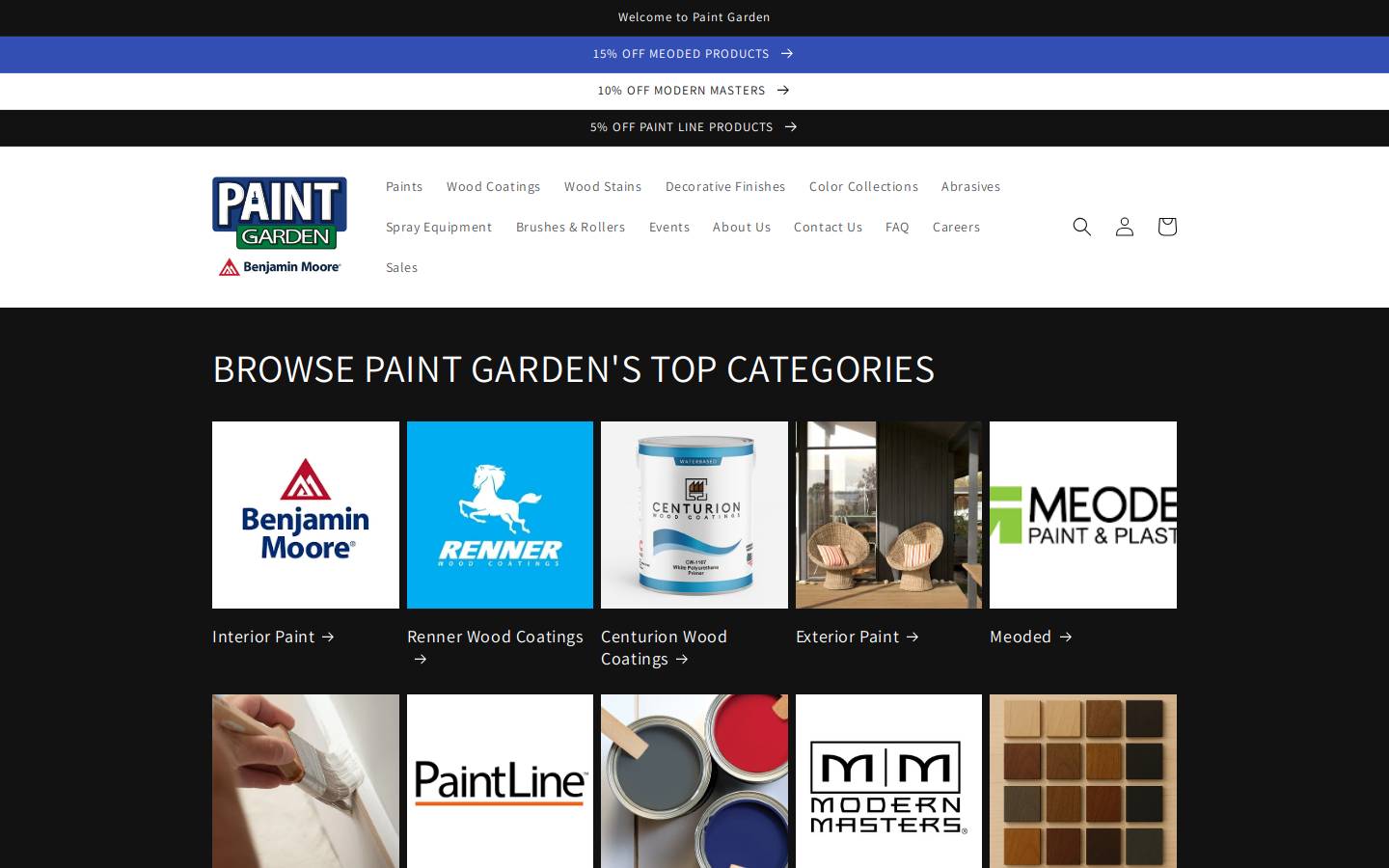The height and width of the screenshot is (868, 1389).
Task: Open the search icon in header
Action: tap(1082, 227)
